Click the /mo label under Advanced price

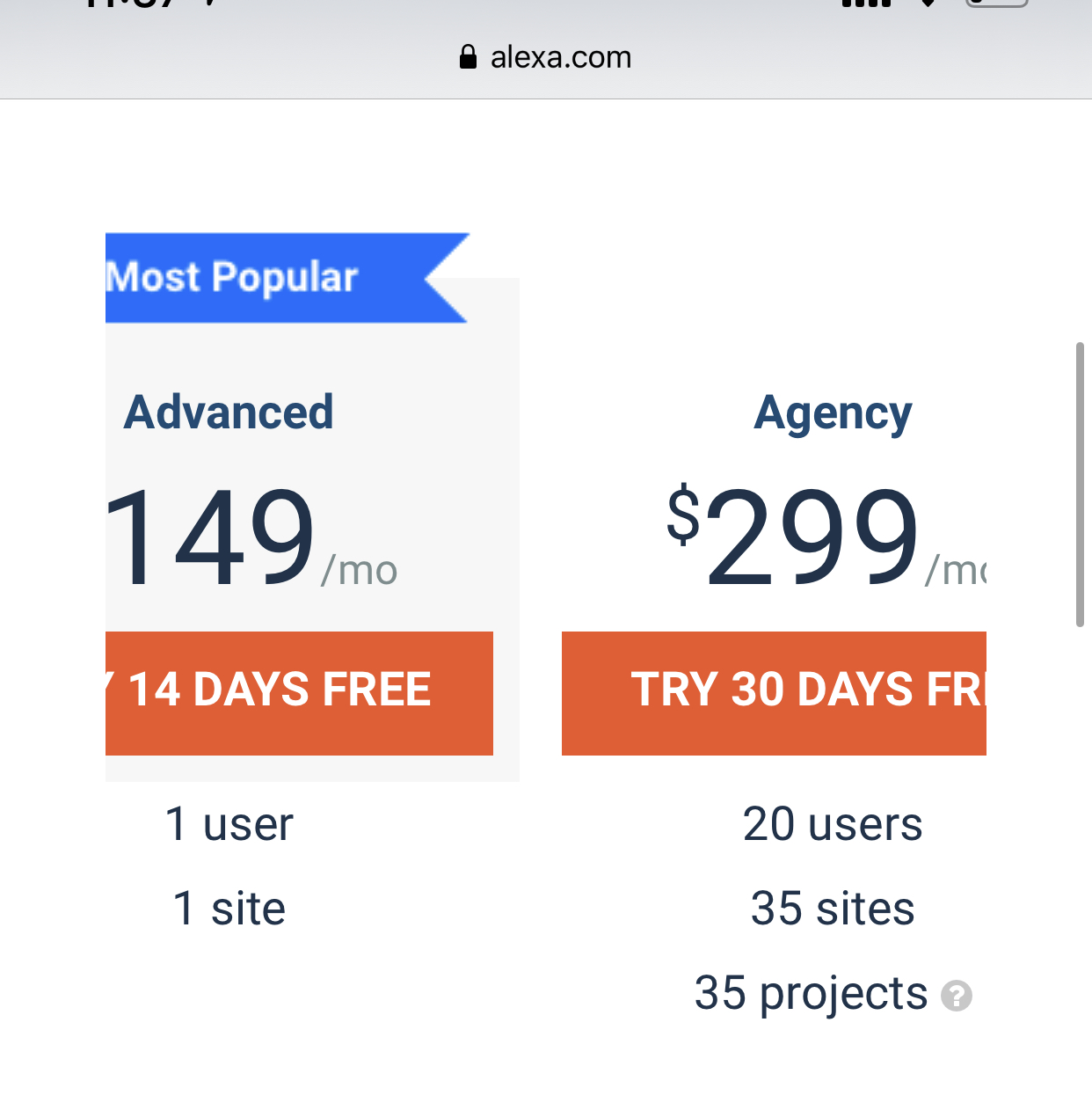[x=360, y=571]
